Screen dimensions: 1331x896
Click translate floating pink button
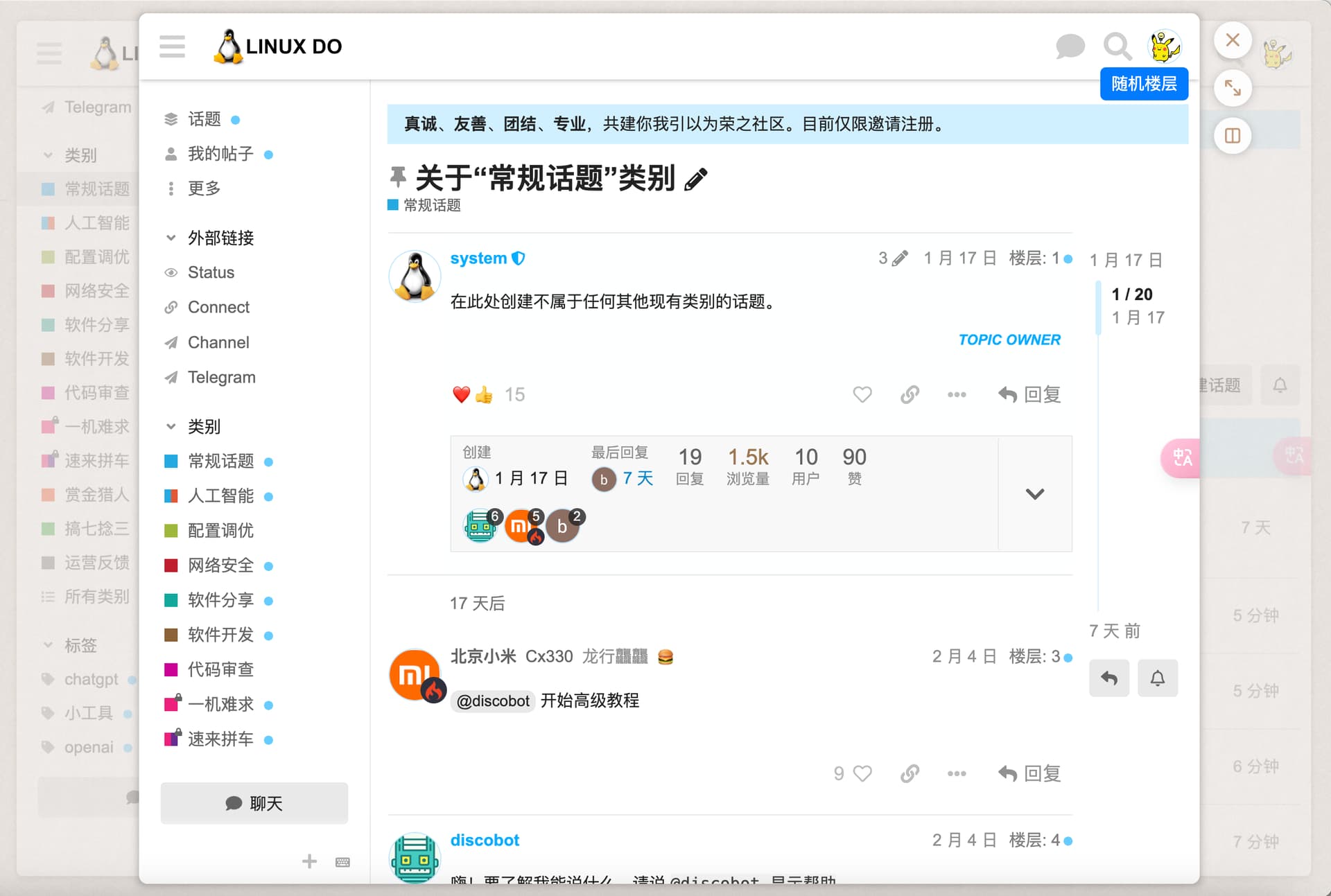(1181, 457)
